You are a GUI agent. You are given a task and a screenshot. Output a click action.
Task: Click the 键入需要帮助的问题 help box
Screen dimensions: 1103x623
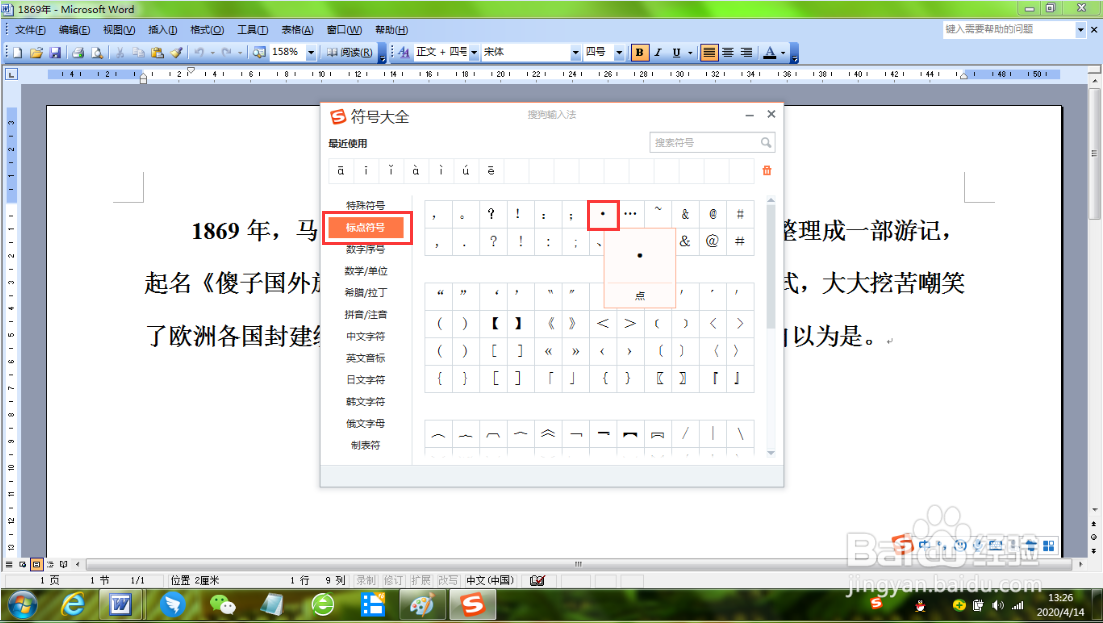[1009, 30]
